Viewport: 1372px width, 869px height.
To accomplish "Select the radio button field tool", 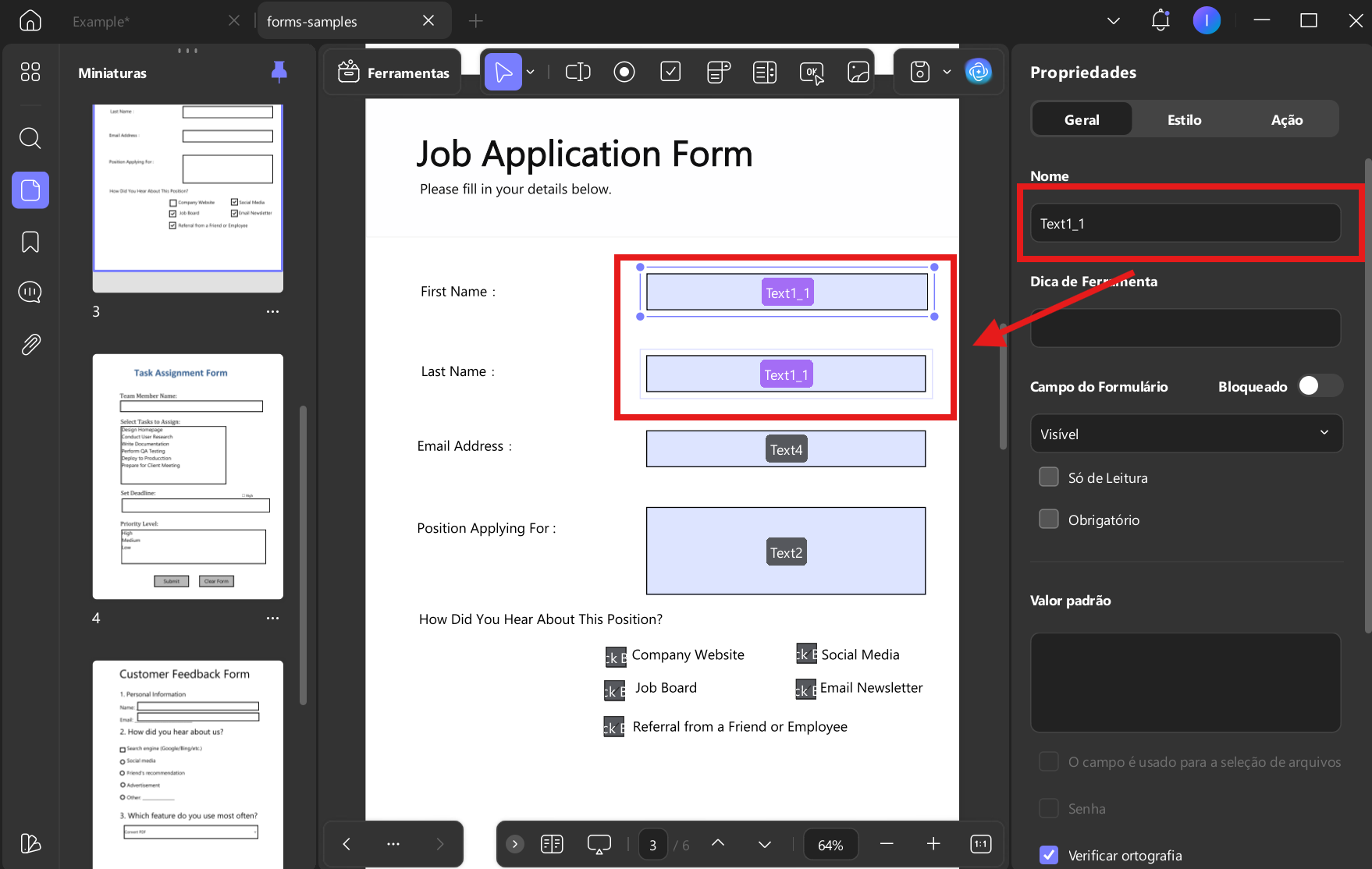I will click(624, 73).
